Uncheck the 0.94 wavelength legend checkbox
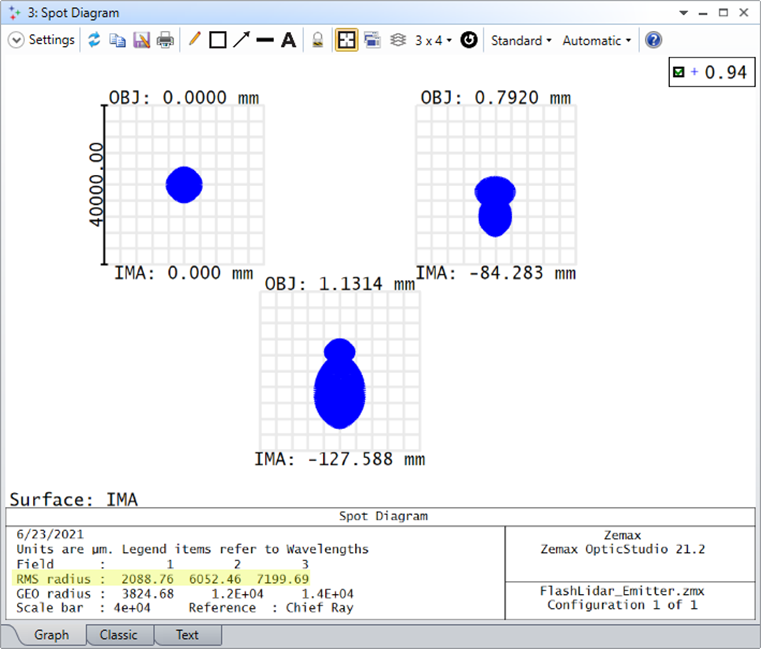 click(x=680, y=72)
